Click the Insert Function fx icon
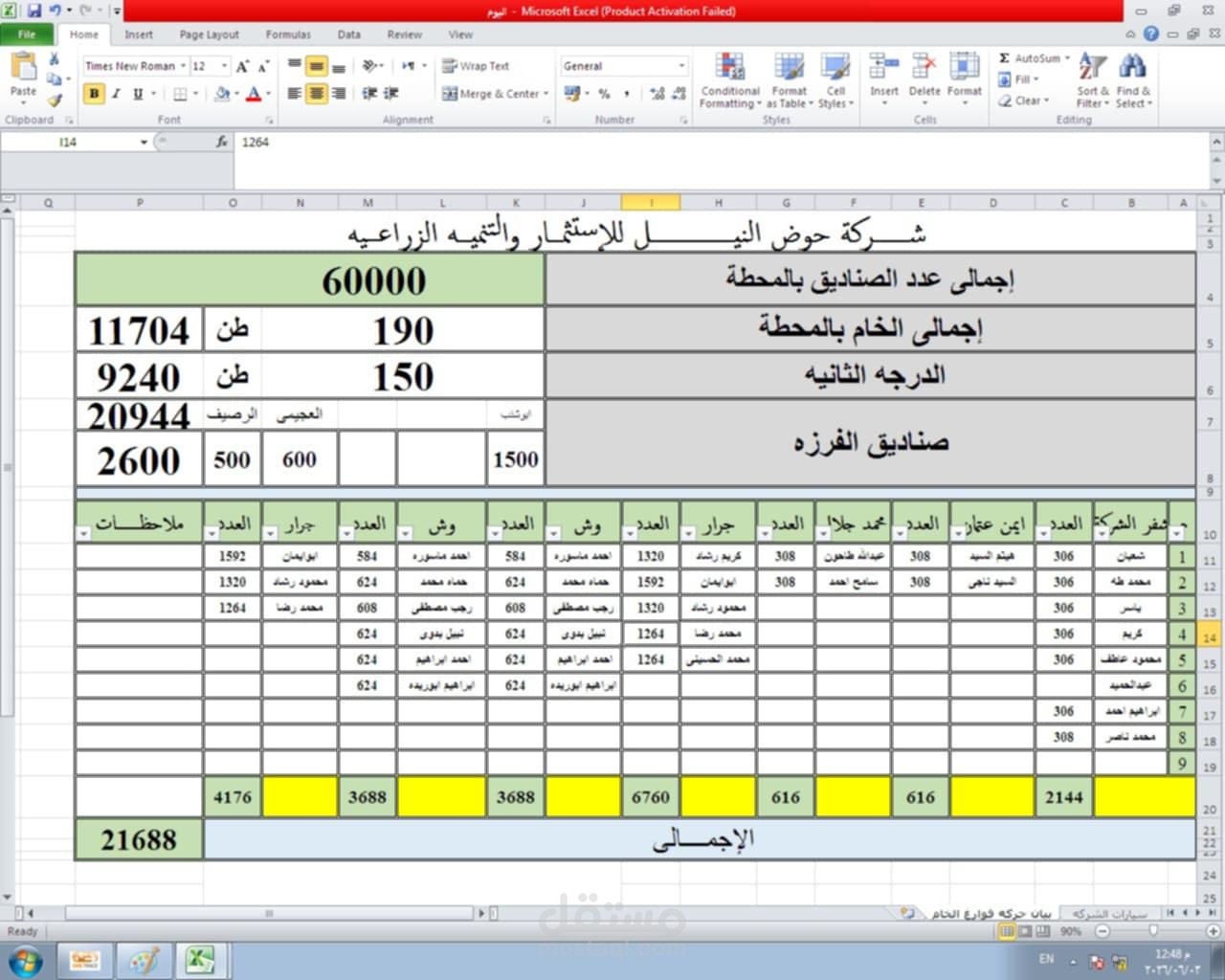The height and width of the screenshot is (980, 1225). click(x=222, y=142)
